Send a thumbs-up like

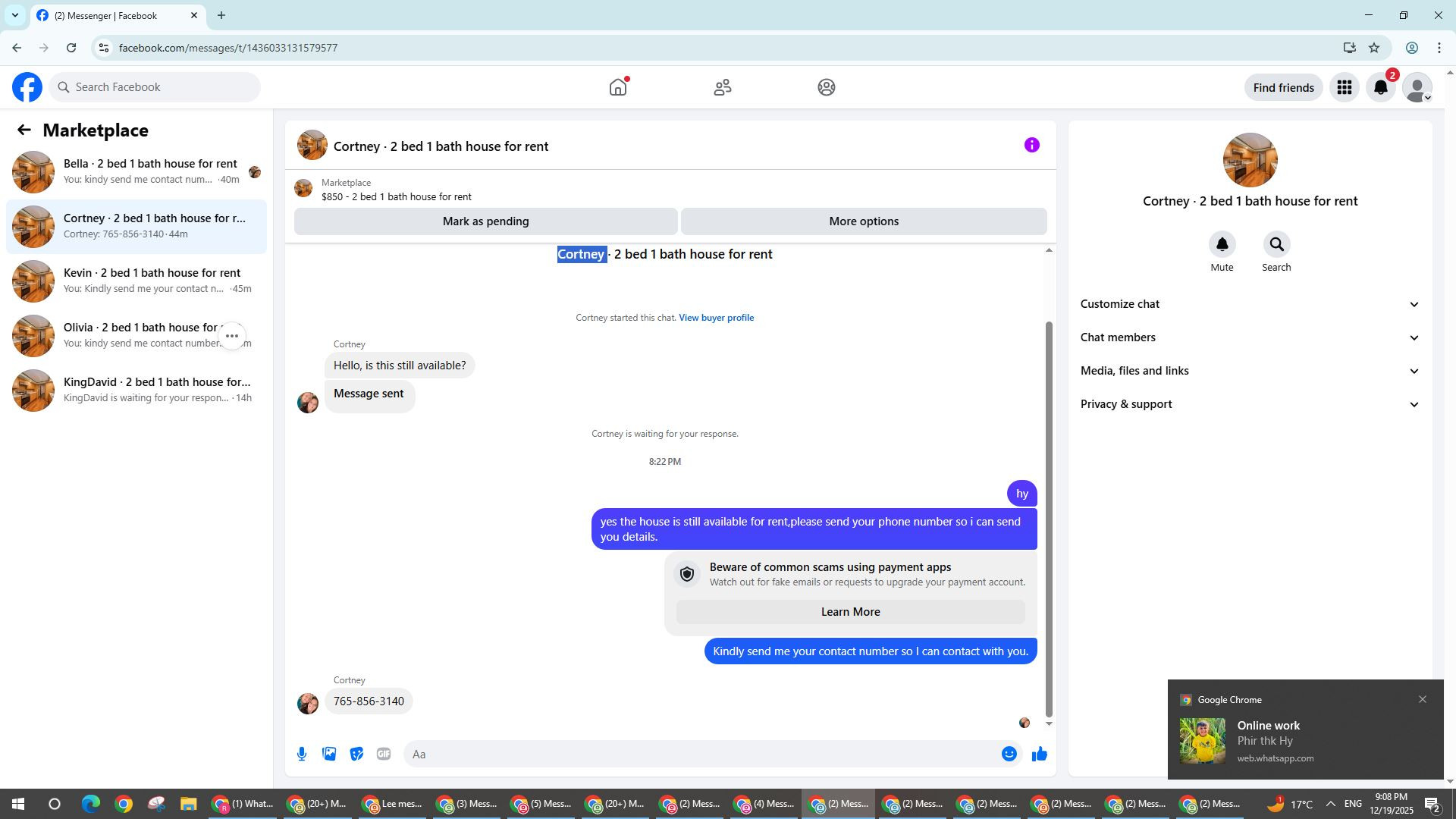pyautogui.click(x=1039, y=754)
